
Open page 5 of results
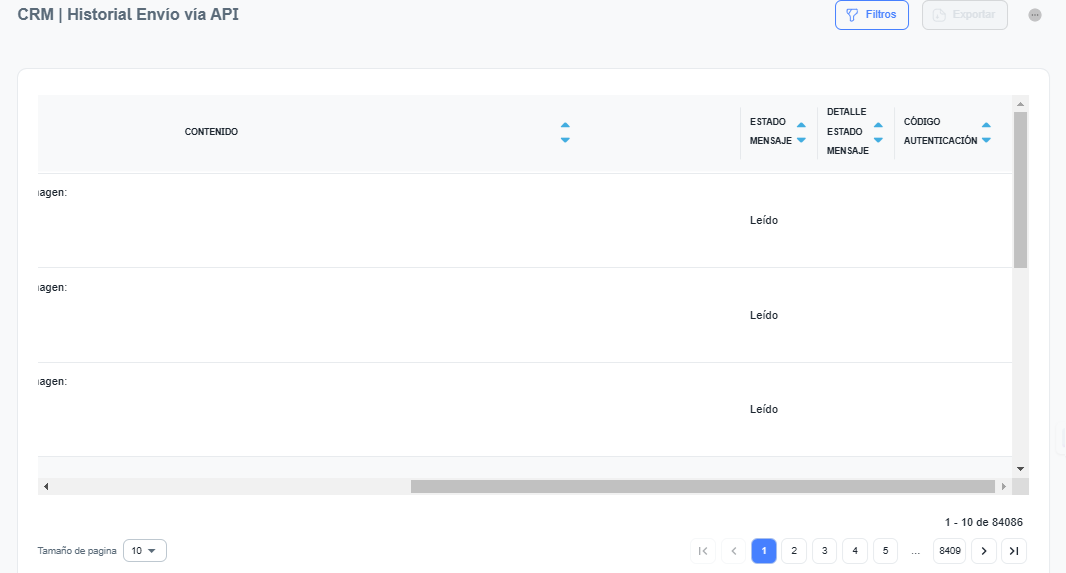click(885, 551)
